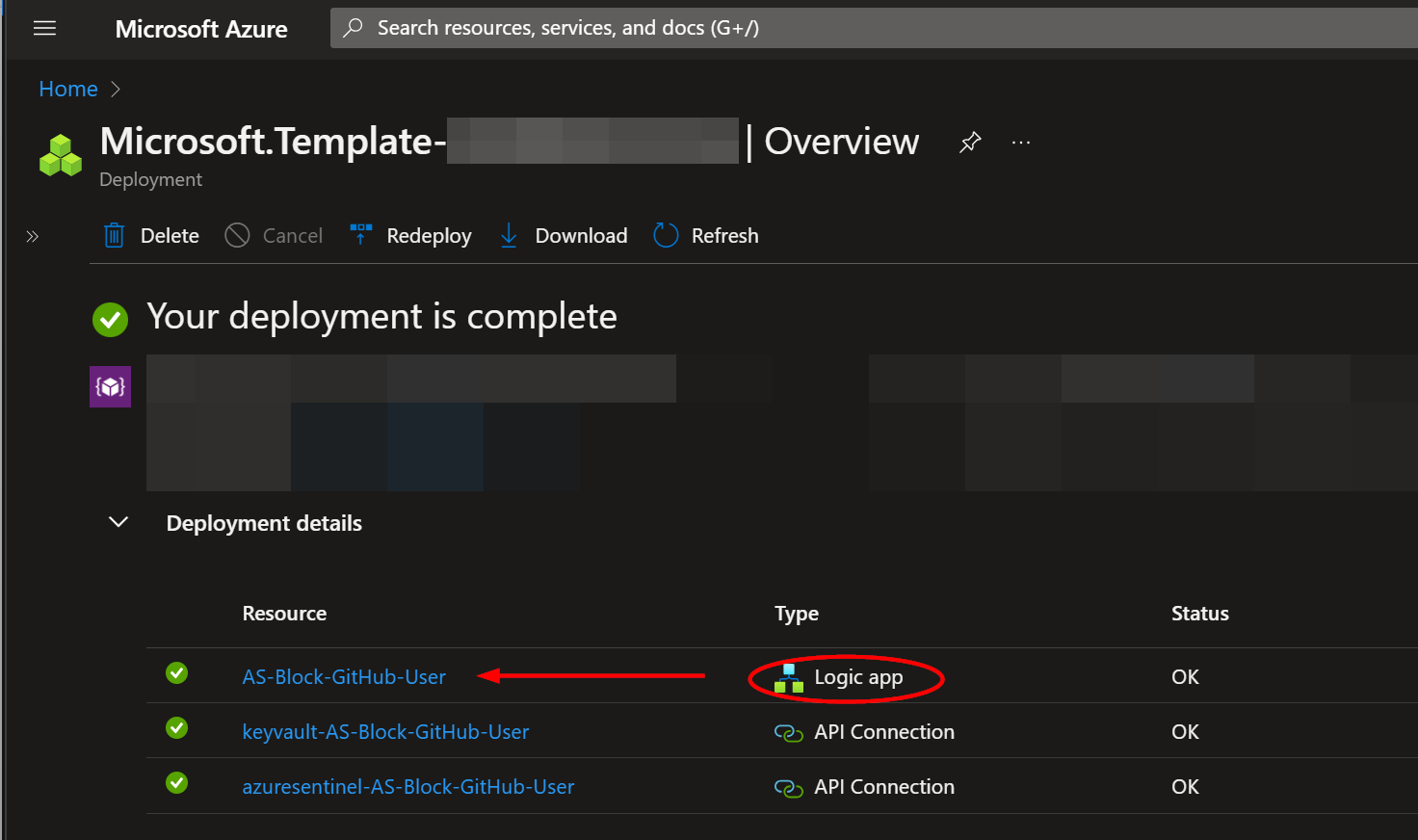This screenshot has height=840, width=1418.
Task: Click the 'Logic app' type text
Action: (858, 677)
